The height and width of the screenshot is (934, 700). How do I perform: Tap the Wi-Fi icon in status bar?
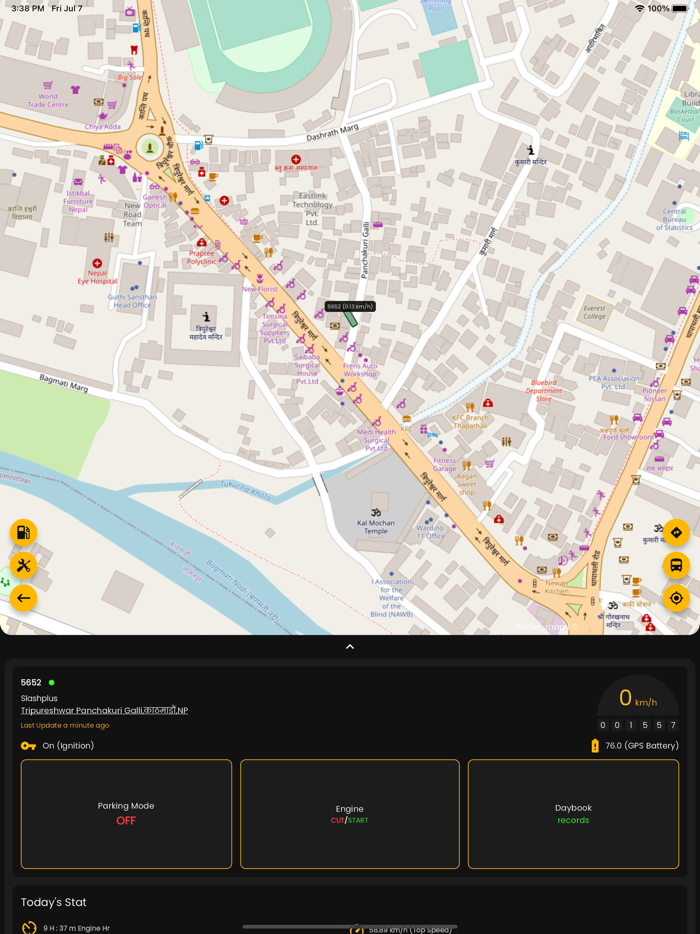tap(640, 8)
